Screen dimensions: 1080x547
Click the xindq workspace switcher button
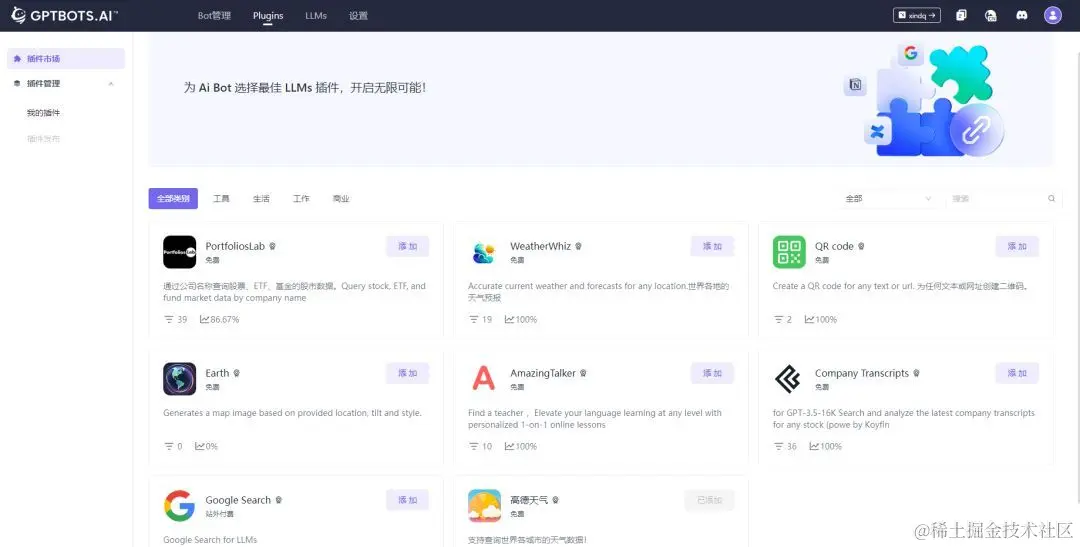pyautogui.click(x=917, y=15)
